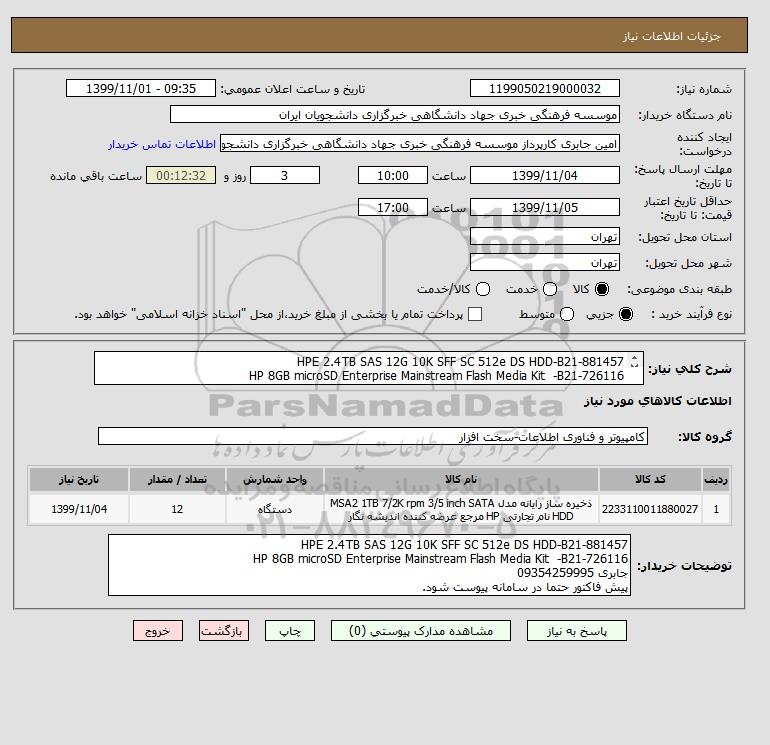Click the شهر محل تحویل field تهران
Screen dimensions: 770x745
pyautogui.click(x=545, y=263)
